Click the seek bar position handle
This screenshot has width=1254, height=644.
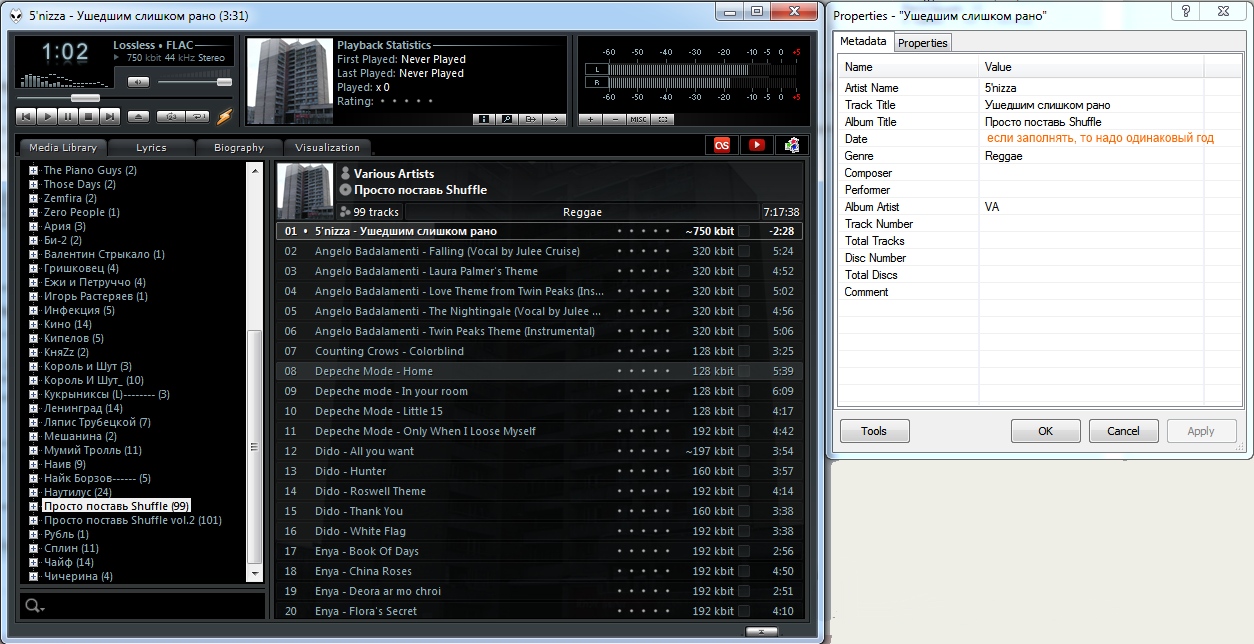[85, 98]
